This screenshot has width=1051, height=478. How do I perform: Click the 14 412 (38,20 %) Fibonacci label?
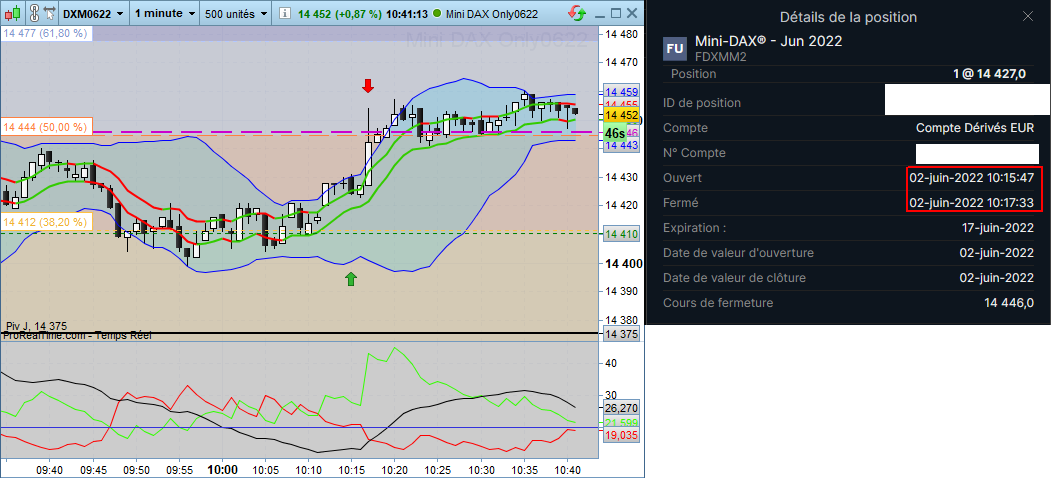click(x=45, y=222)
